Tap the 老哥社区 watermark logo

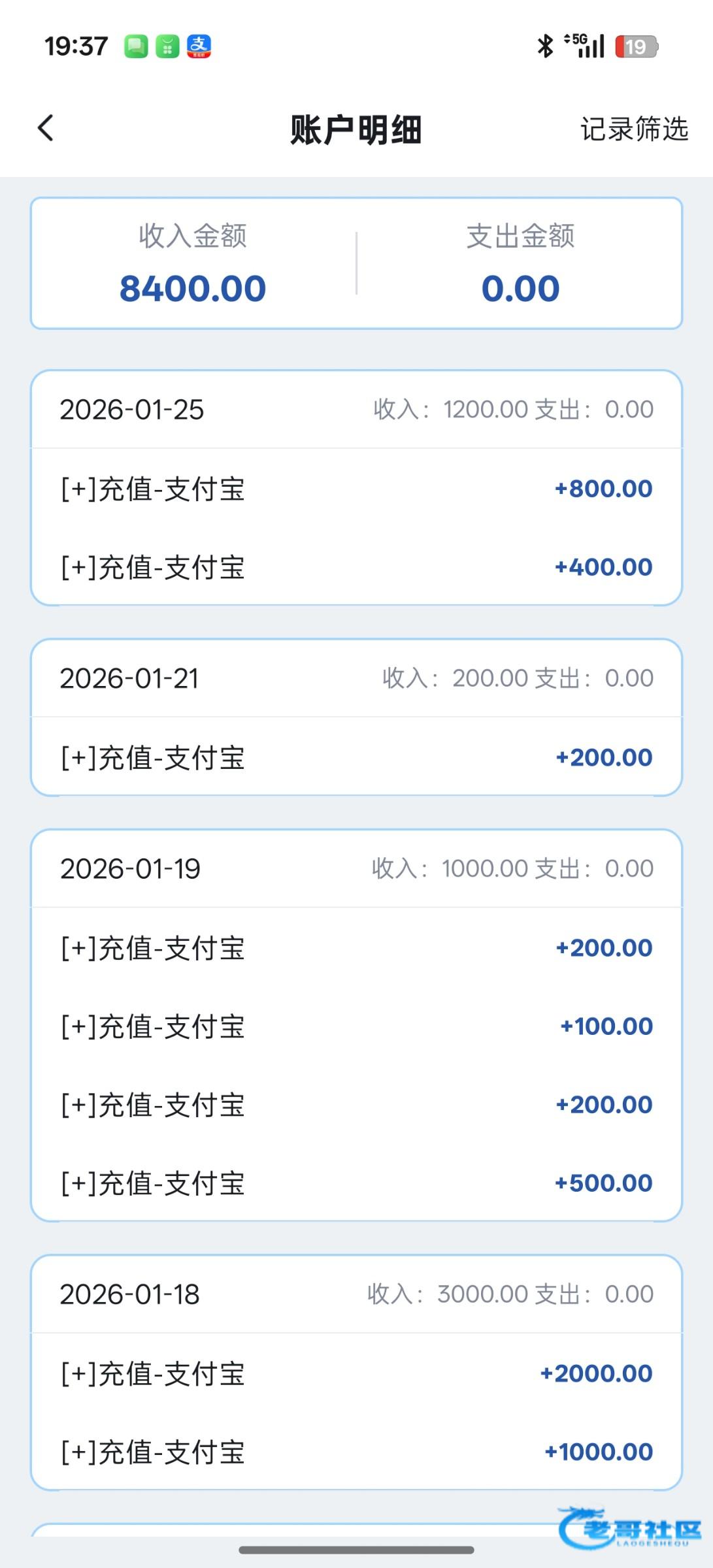point(629,1528)
